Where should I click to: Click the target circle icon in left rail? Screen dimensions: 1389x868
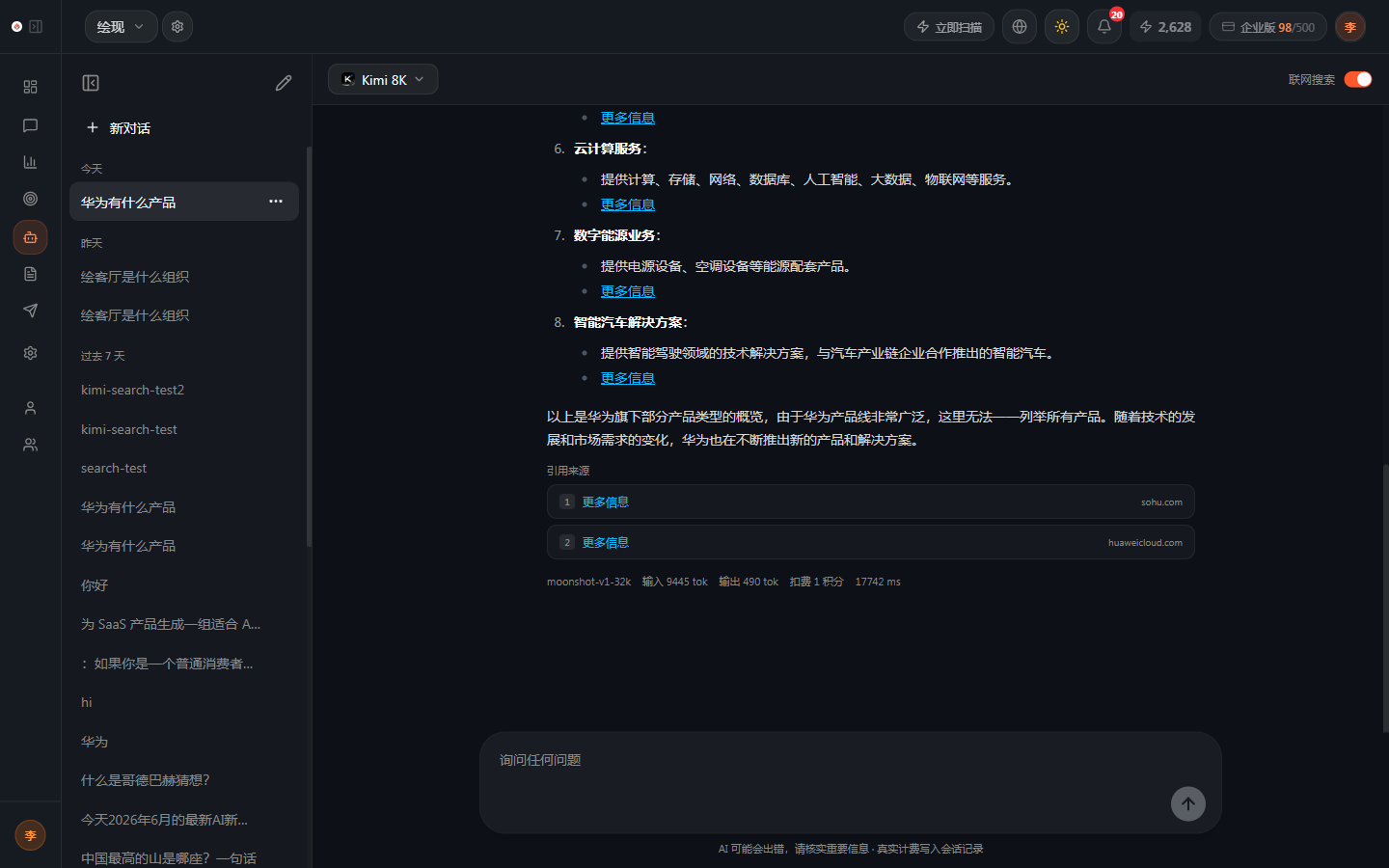tap(30, 199)
